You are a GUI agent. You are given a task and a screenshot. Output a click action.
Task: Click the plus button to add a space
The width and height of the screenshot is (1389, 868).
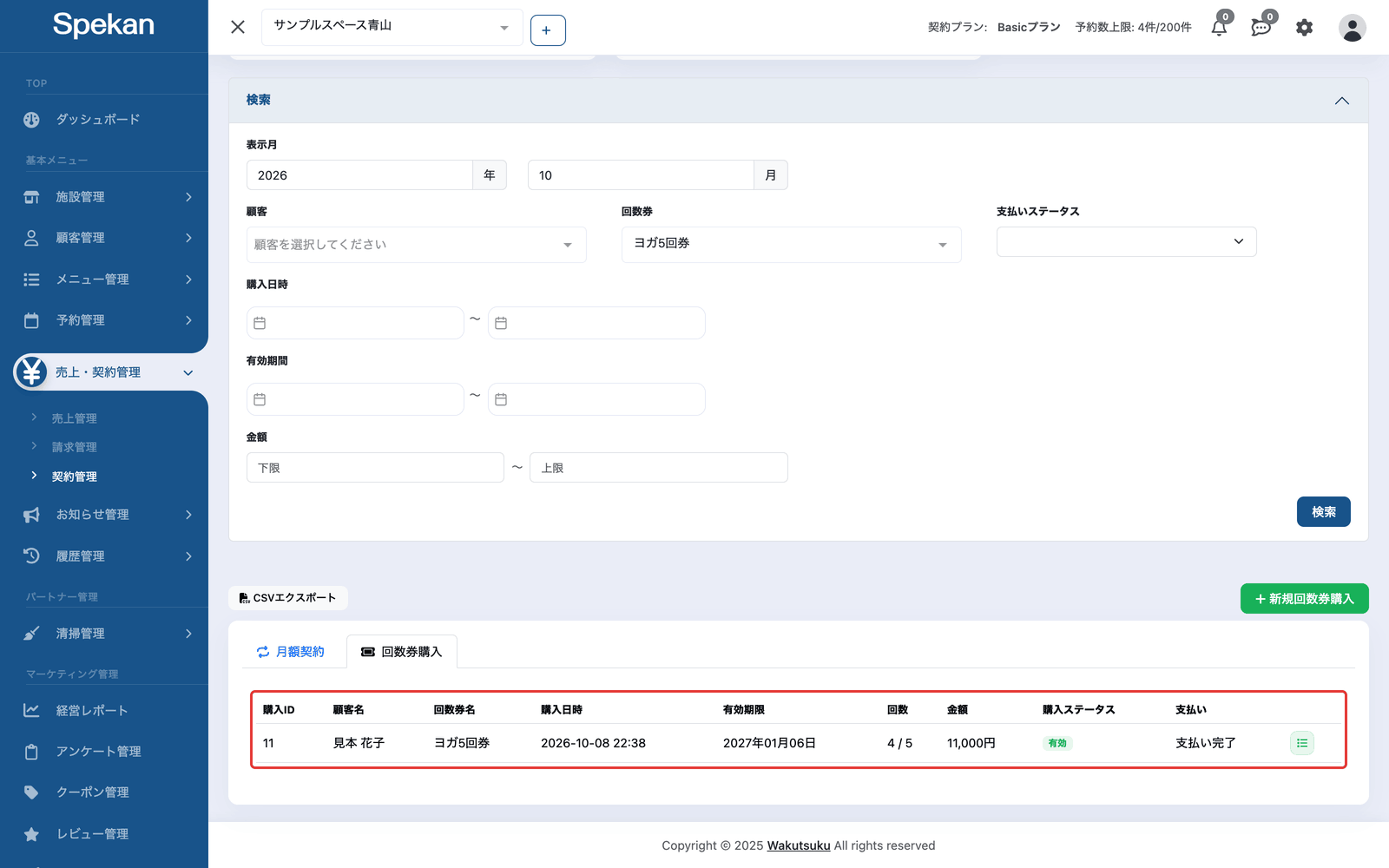pyautogui.click(x=548, y=30)
